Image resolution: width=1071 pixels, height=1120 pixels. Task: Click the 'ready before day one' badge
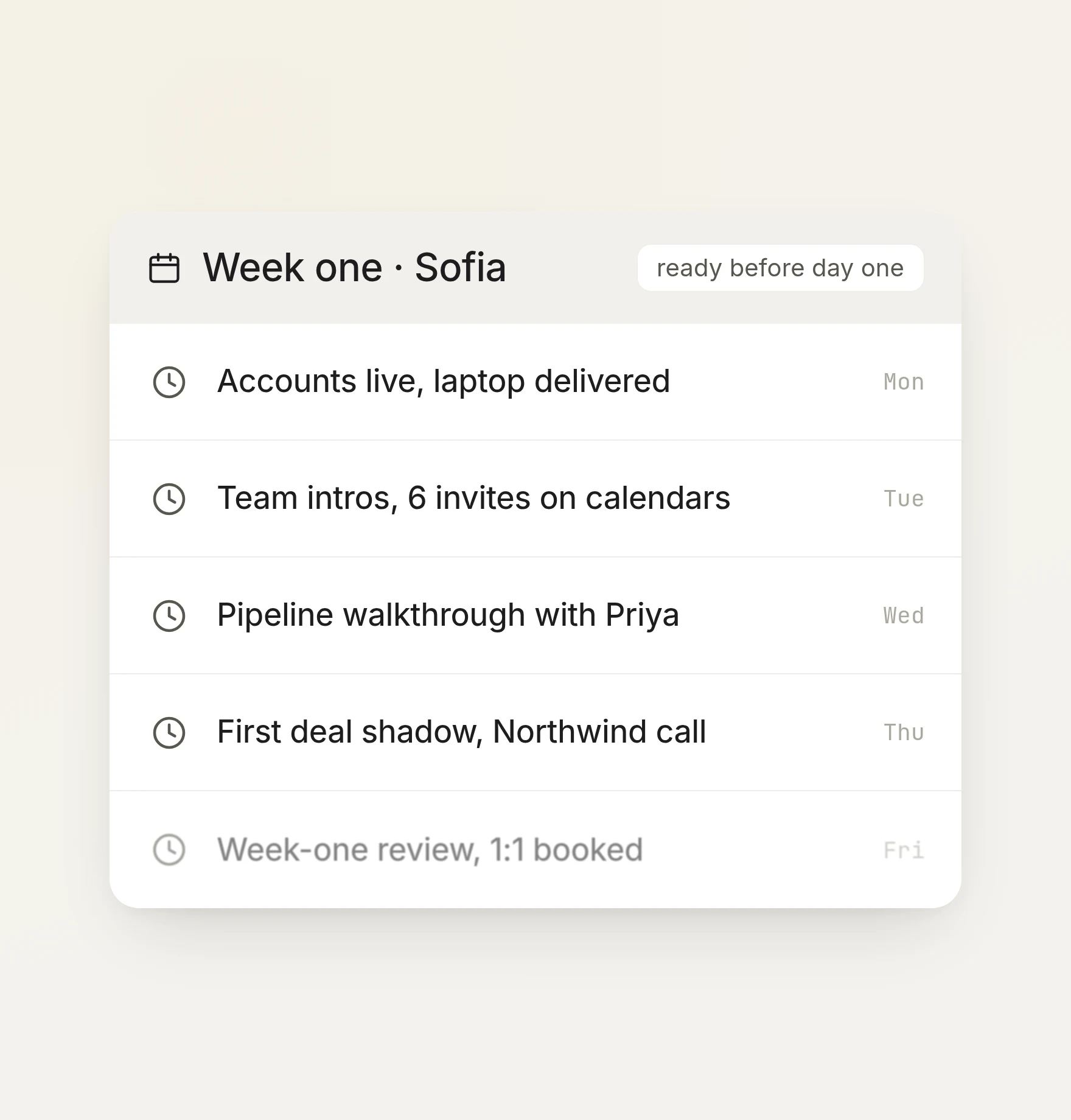pyautogui.click(x=780, y=268)
